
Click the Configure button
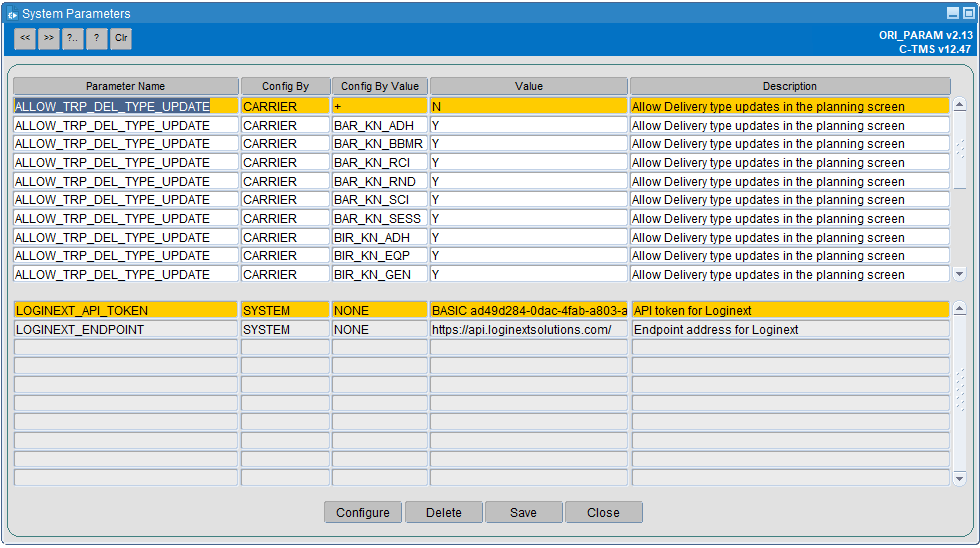(362, 512)
